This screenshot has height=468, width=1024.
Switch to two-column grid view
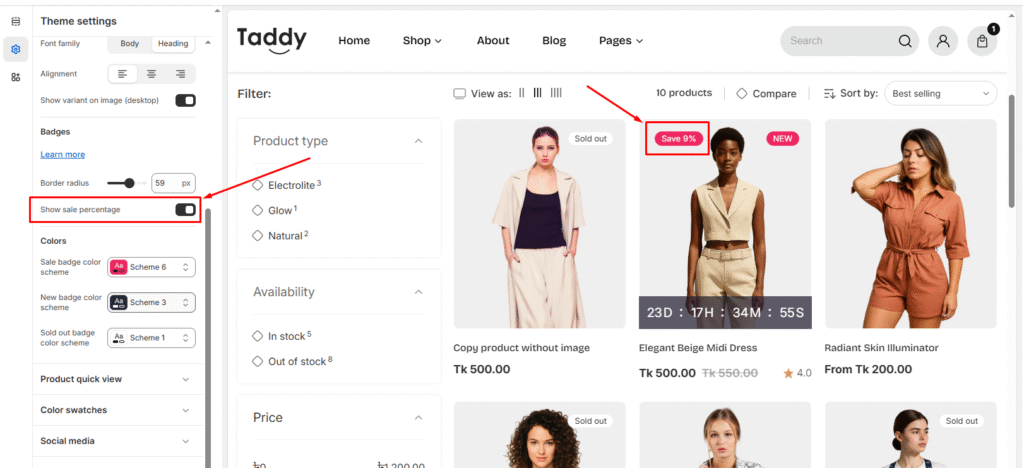(x=521, y=93)
